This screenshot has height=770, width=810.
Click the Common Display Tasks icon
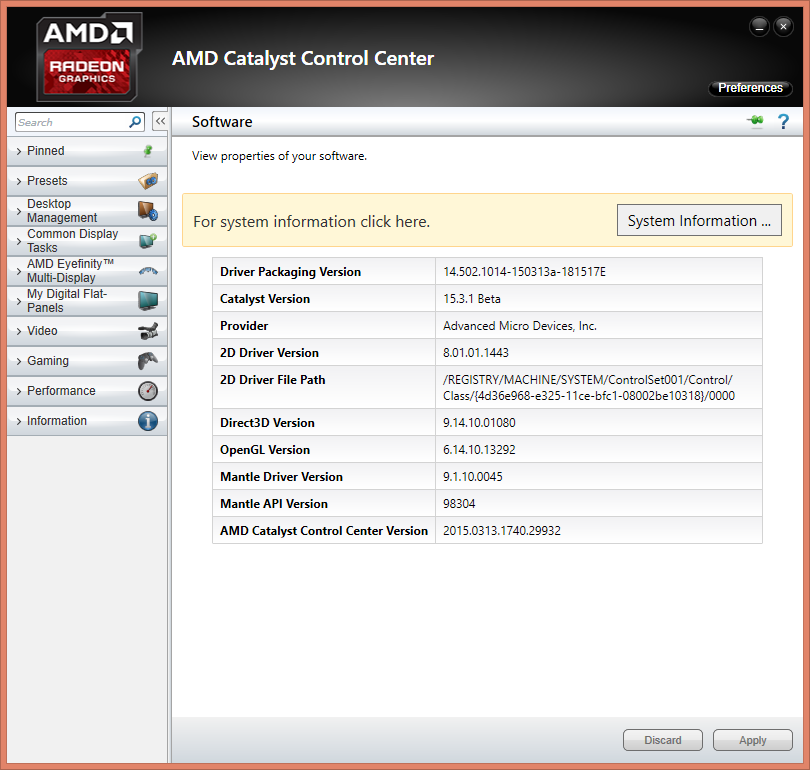(x=148, y=241)
